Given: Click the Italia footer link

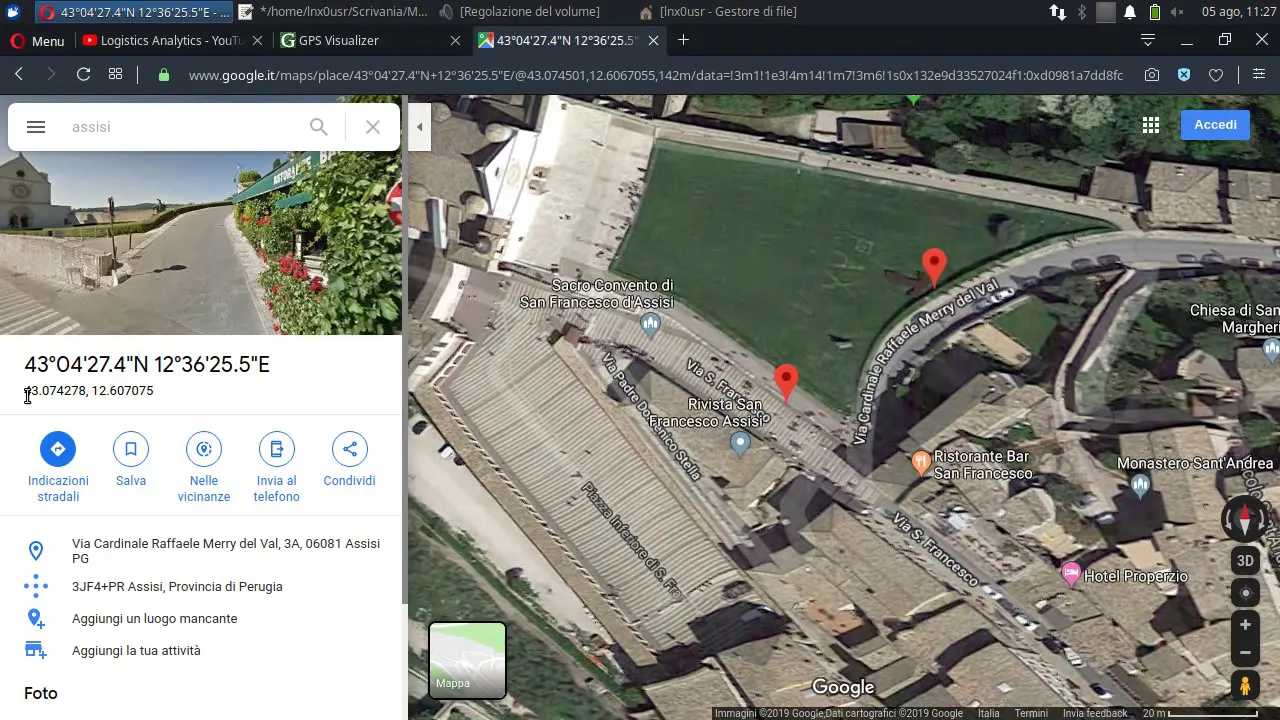Looking at the screenshot, I should pos(988,713).
